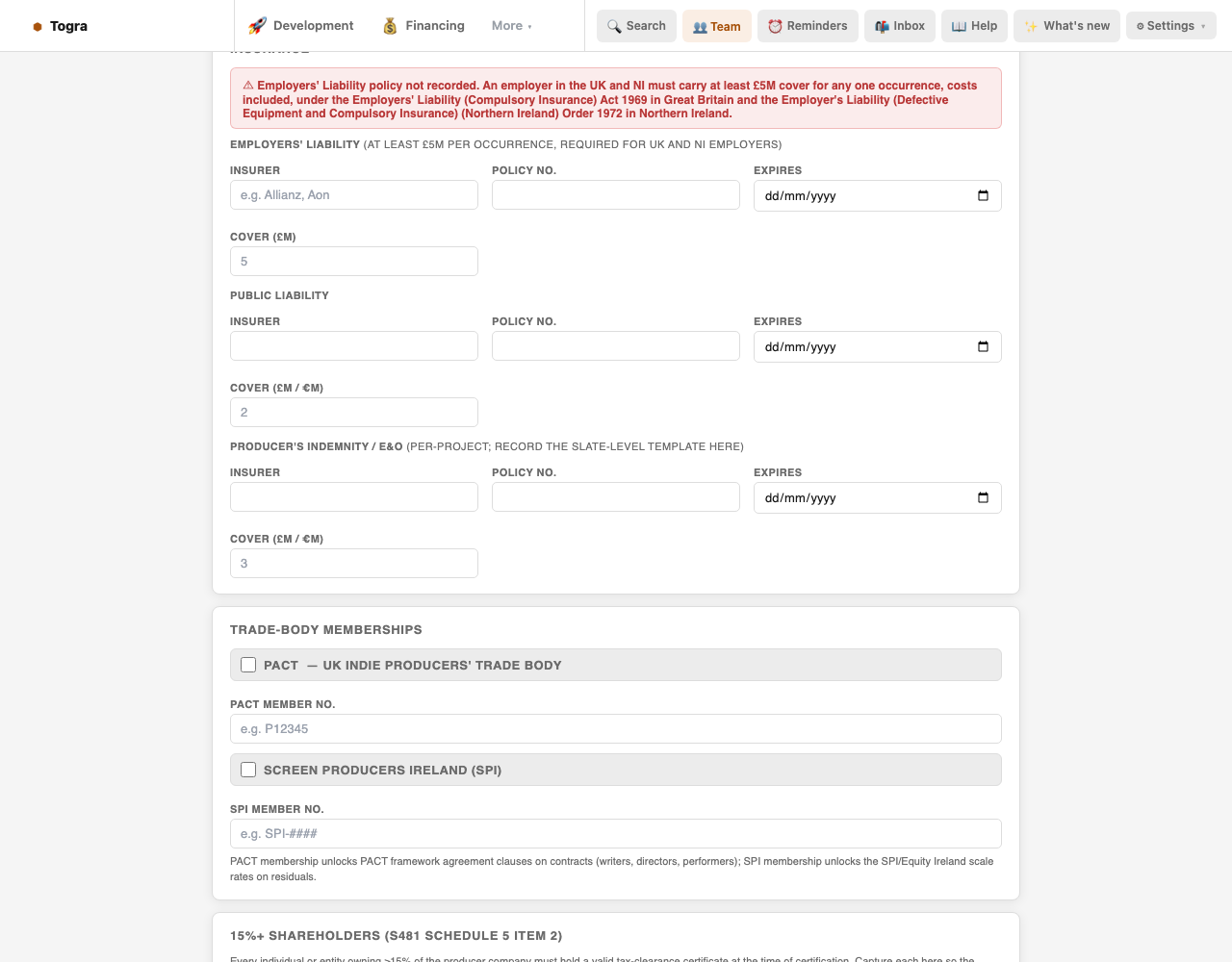
Task: Click the What's new sparkle icon
Action: pos(1031,26)
